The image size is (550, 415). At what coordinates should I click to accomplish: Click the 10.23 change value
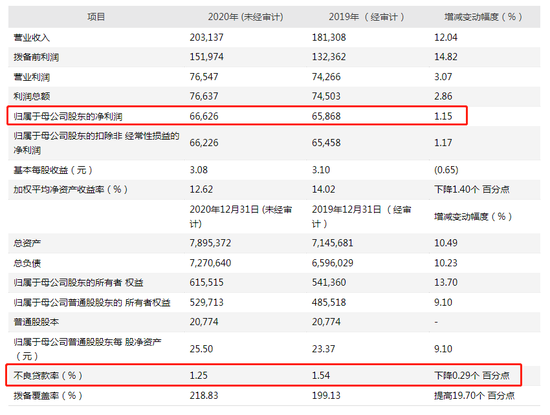coord(446,263)
